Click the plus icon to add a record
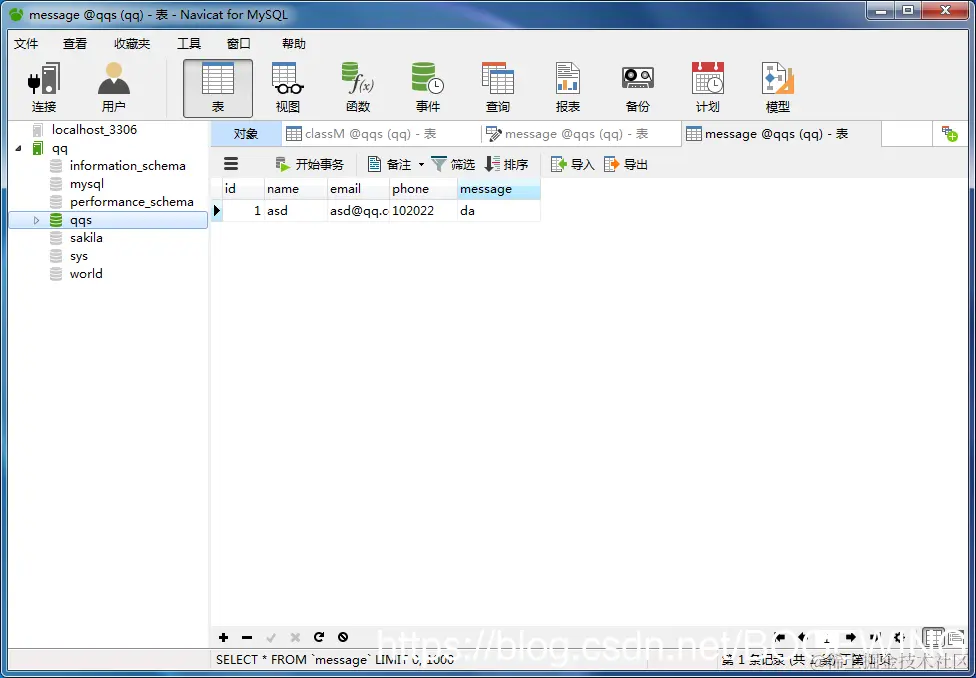The width and height of the screenshot is (976, 678). (x=223, y=637)
